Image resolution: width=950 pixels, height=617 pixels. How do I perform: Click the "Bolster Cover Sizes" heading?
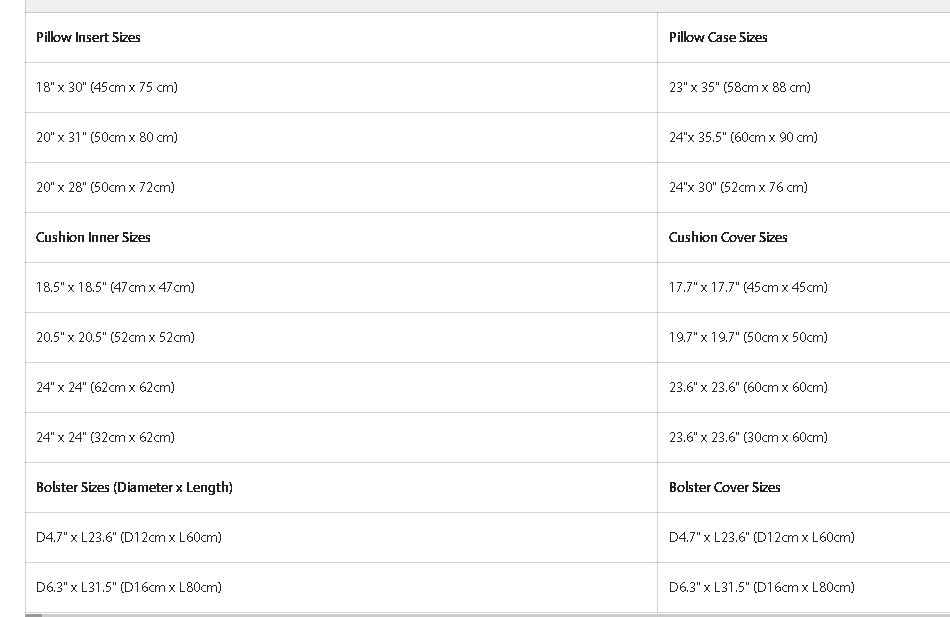(x=725, y=487)
